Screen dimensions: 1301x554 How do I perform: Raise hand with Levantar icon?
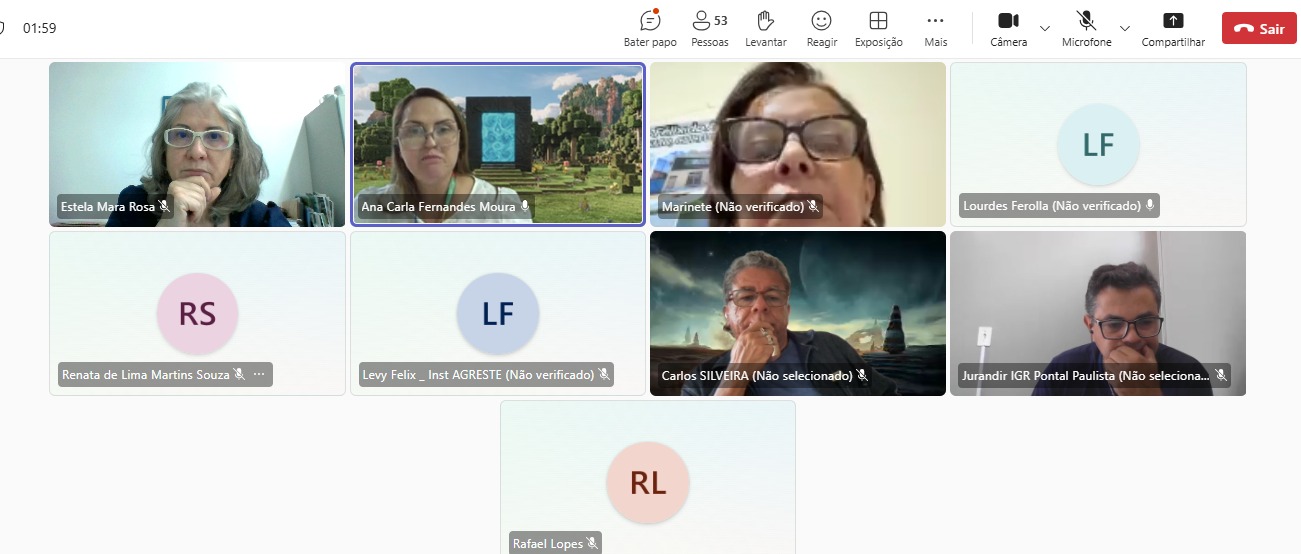click(x=766, y=28)
